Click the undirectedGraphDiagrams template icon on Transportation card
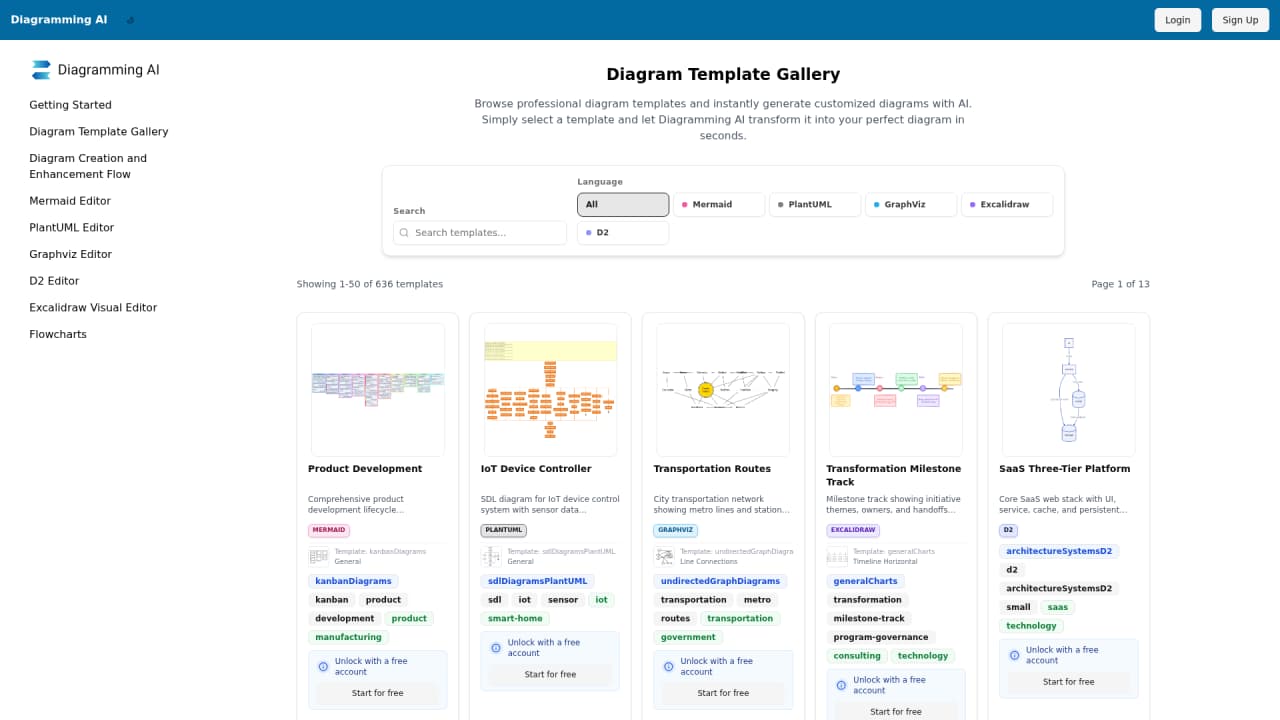Image resolution: width=1280 pixels, height=720 pixels. (x=664, y=556)
